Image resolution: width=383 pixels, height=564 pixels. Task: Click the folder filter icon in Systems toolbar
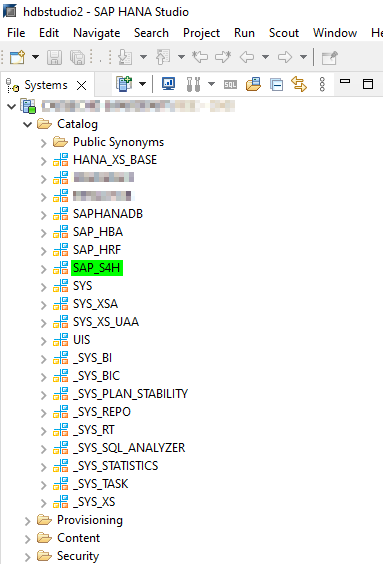[x=253, y=85]
